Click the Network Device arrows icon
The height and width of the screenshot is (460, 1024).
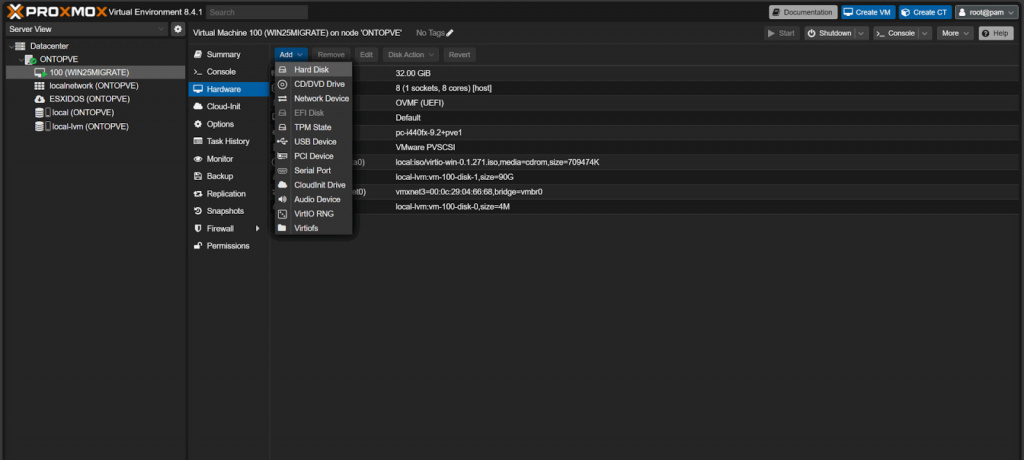(282, 98)
